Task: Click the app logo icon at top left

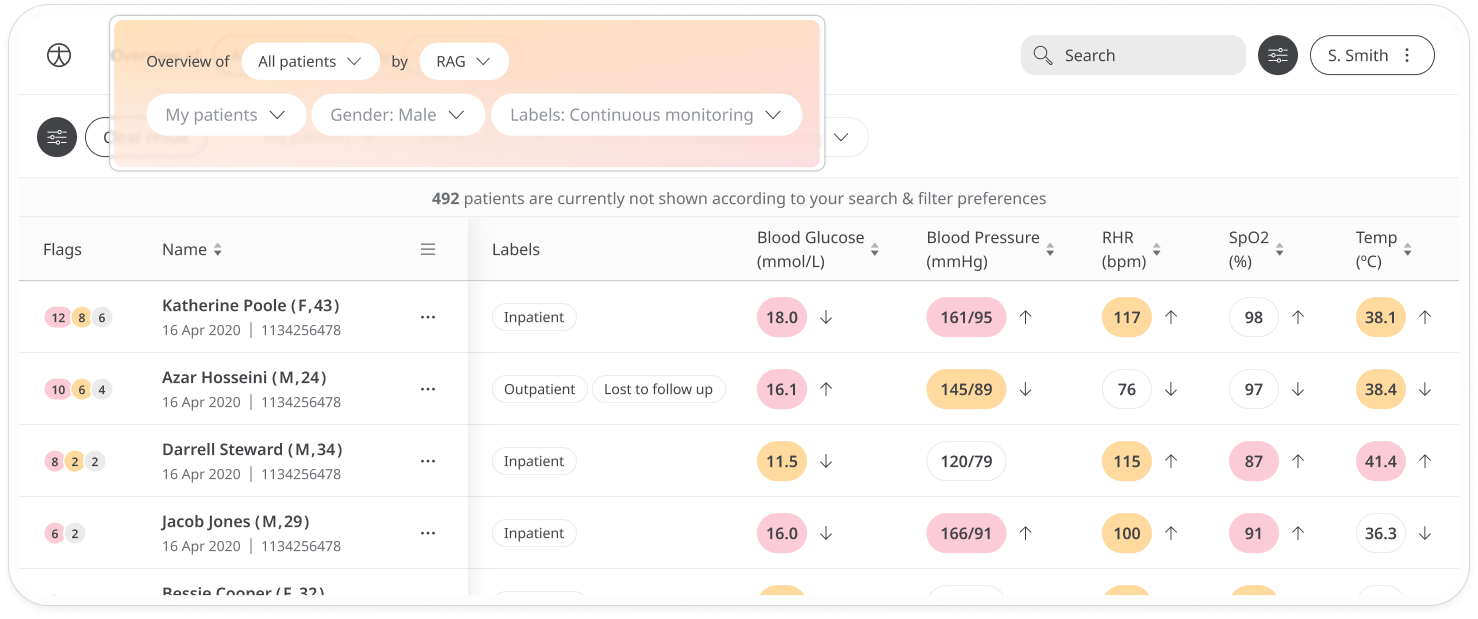Action: tap(59, 56)
